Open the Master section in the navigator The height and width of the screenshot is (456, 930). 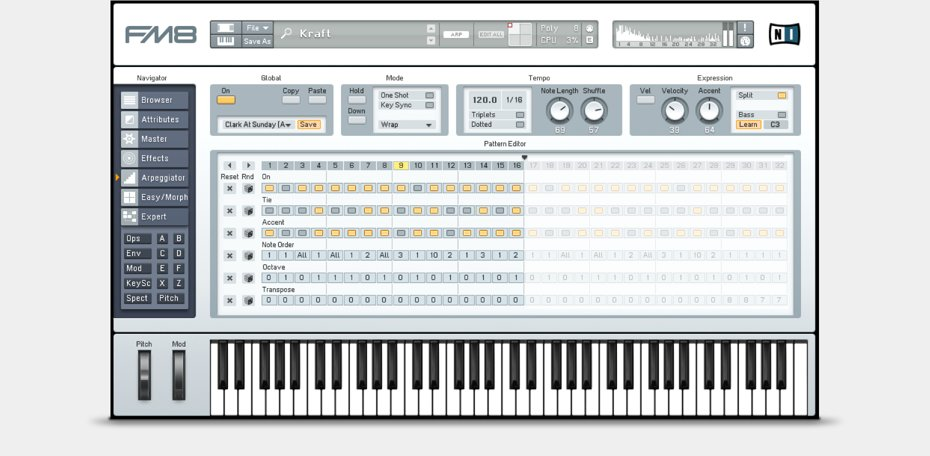coord(154,139)
